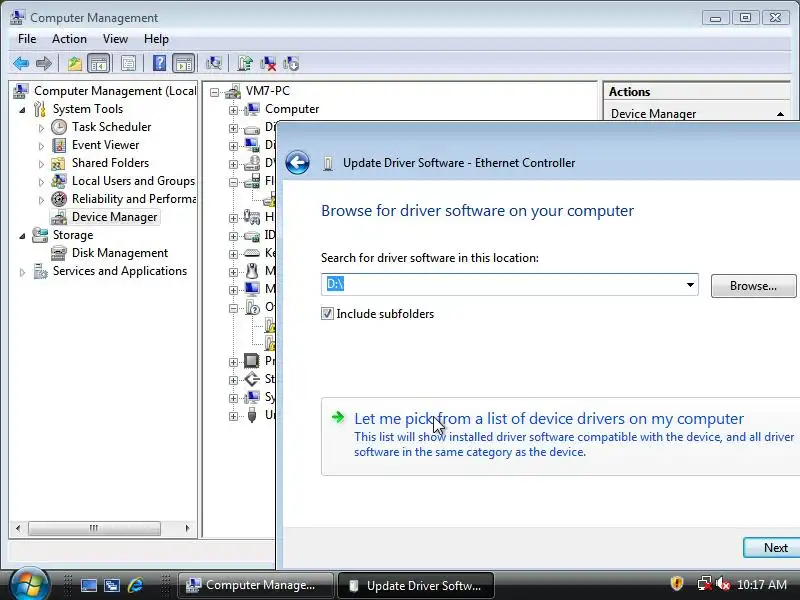Click the Services and Applications icon
This screenshot has height=600, width=800.
pyautogui.click(x=40, y=271)
